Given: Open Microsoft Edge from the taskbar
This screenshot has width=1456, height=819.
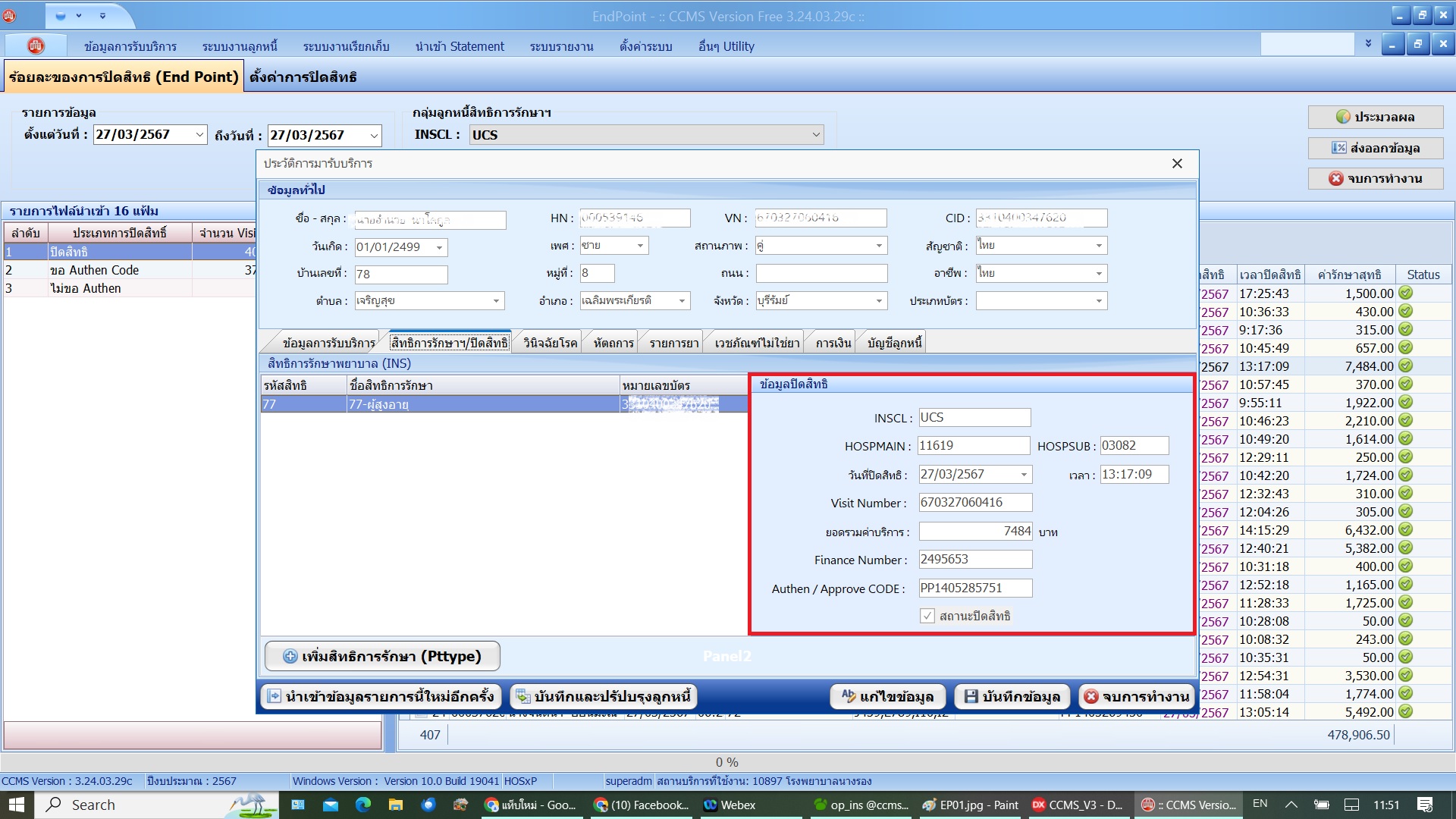Looking at the screenshot, I should [363, 805].
